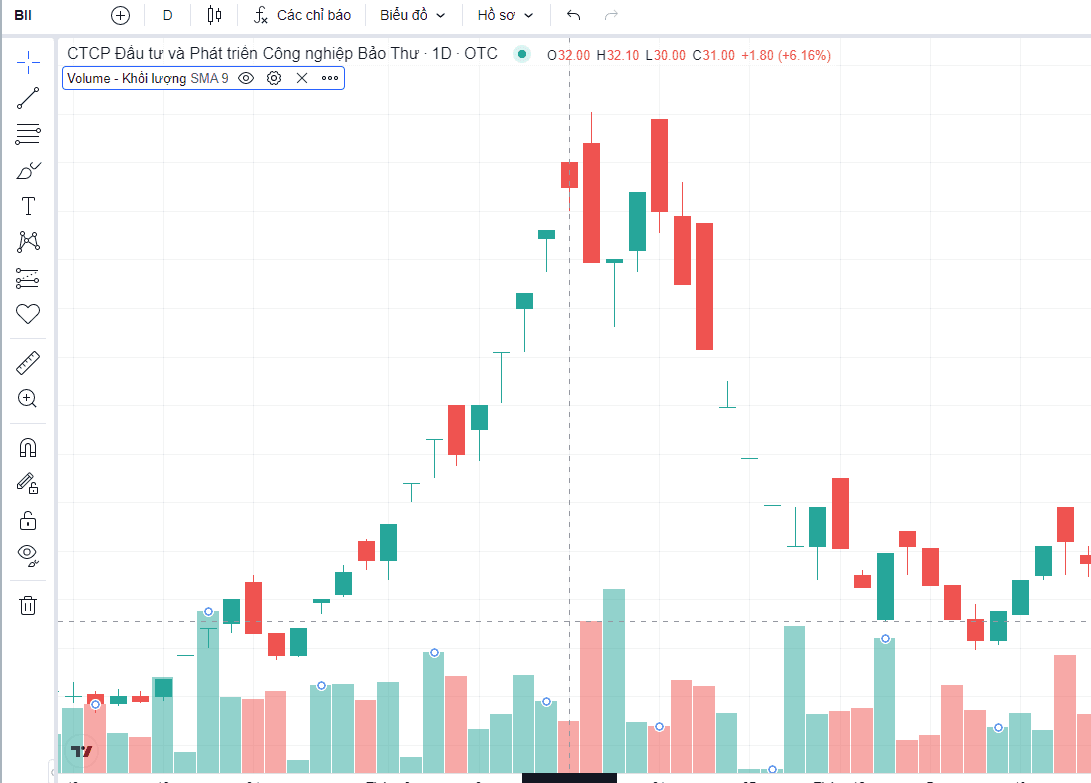The image size is (1091, 783).
Task: Toggle lock all drawing tools
Action: 28,520
